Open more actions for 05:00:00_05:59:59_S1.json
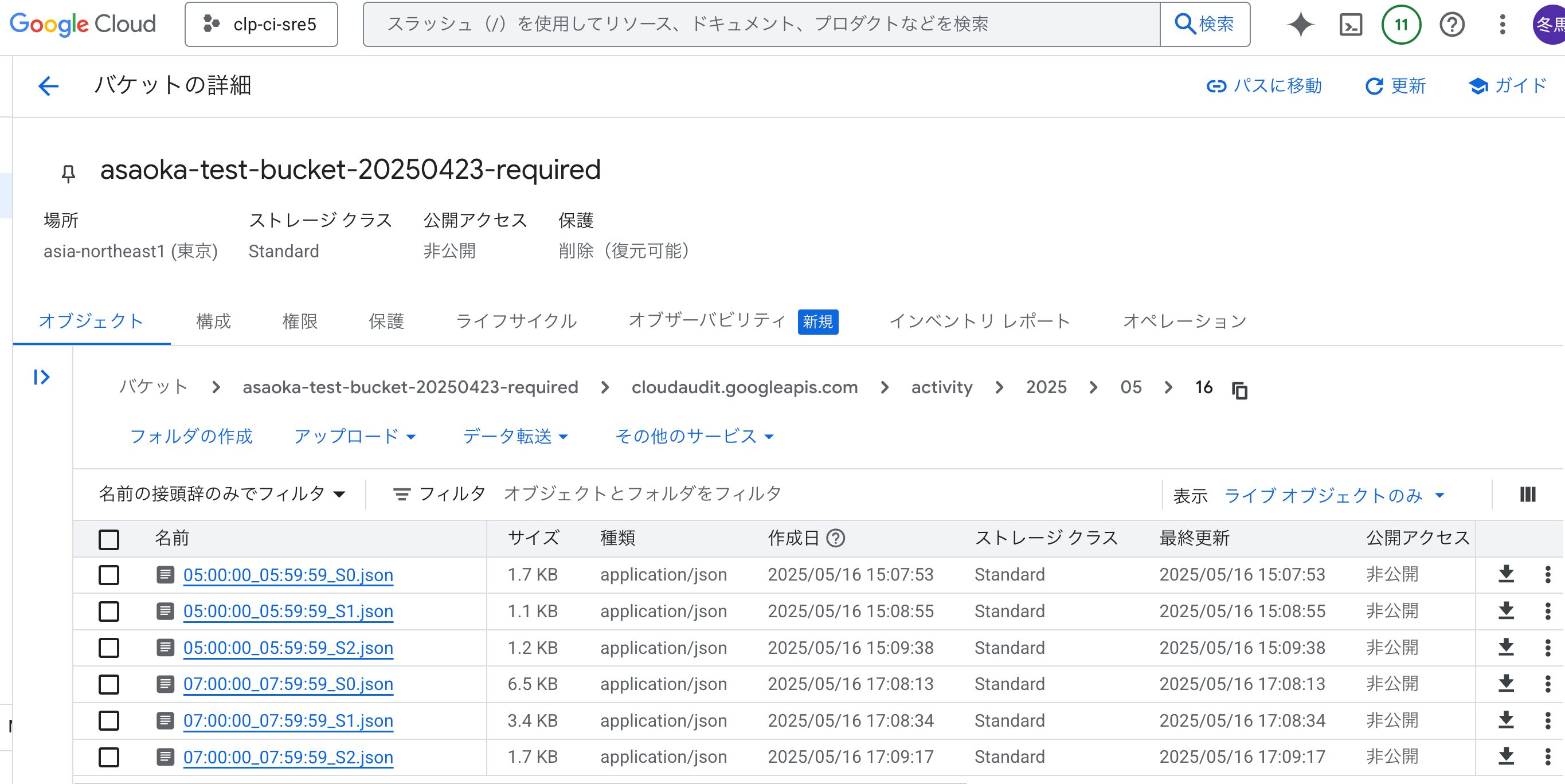Viewport: 1565px width, 784px height. (1547, 610)
